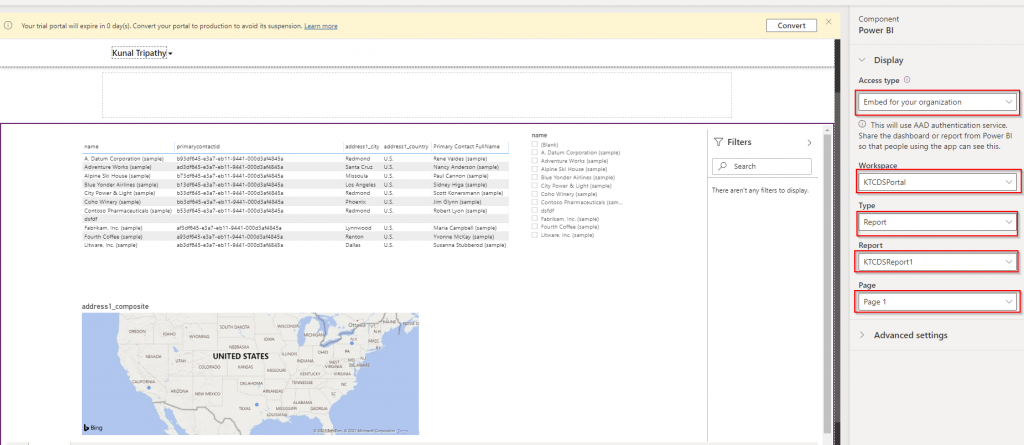Viewport: 1024px width, 445px height.
Task: Check Coho Winery (sample) slicer checkbox
Action: pyautogui.click(x=535, y=194)
